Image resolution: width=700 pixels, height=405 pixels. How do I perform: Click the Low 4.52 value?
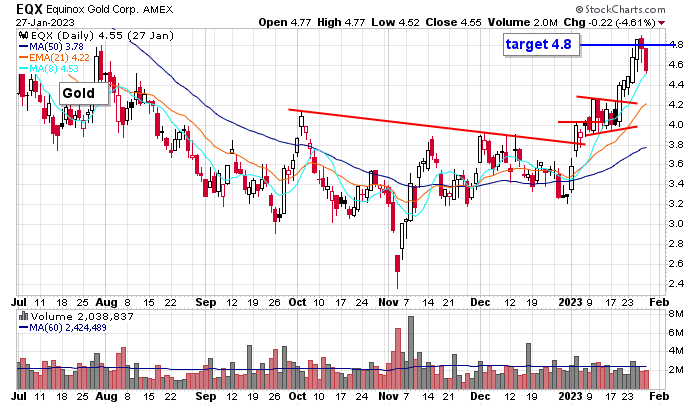[x=395, y=22]
